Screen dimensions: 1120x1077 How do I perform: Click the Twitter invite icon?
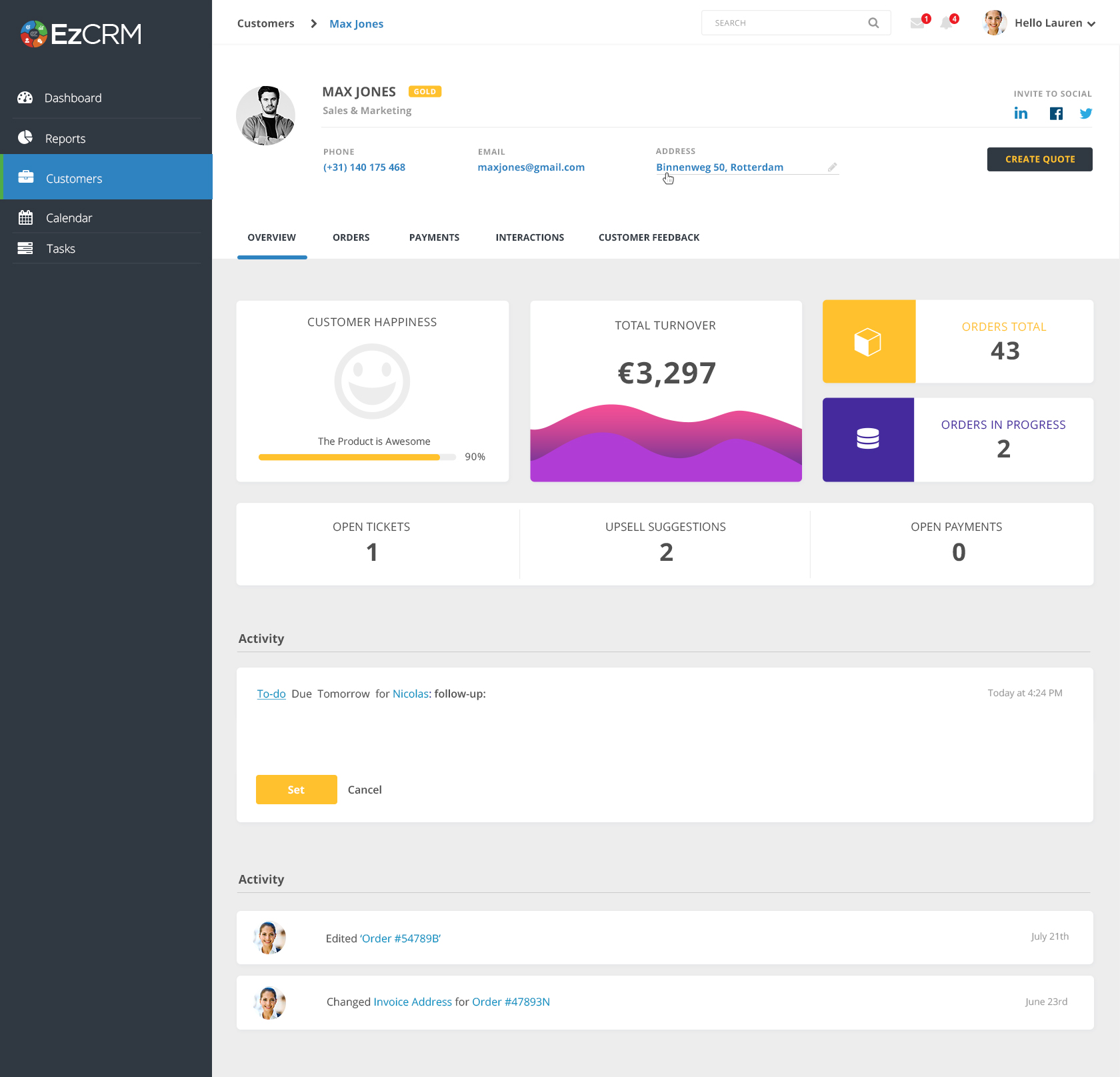pyautogui.click(x=1086, y=113)
